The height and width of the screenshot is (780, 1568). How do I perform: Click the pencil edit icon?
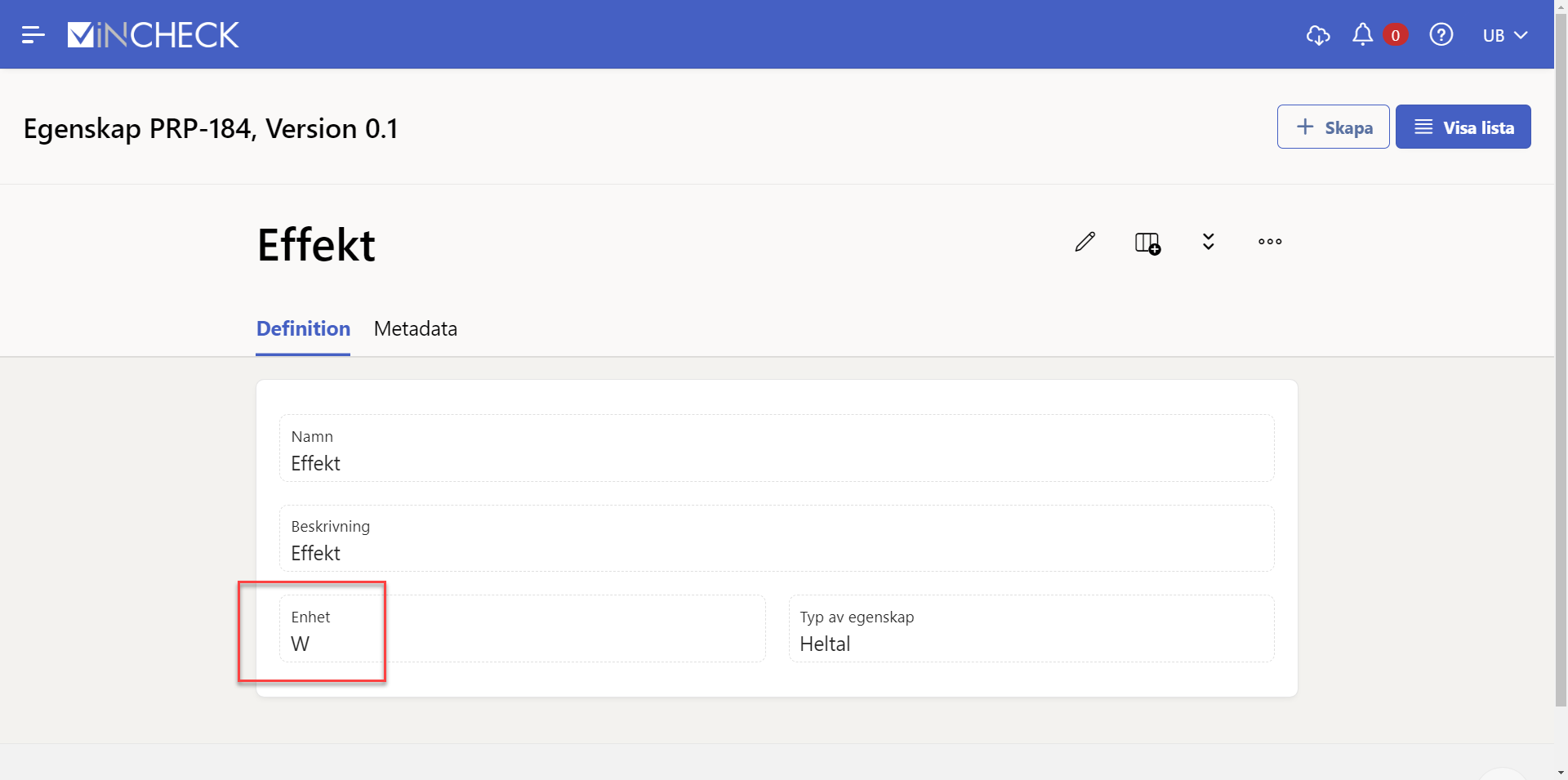click(x=1085, y=242)
